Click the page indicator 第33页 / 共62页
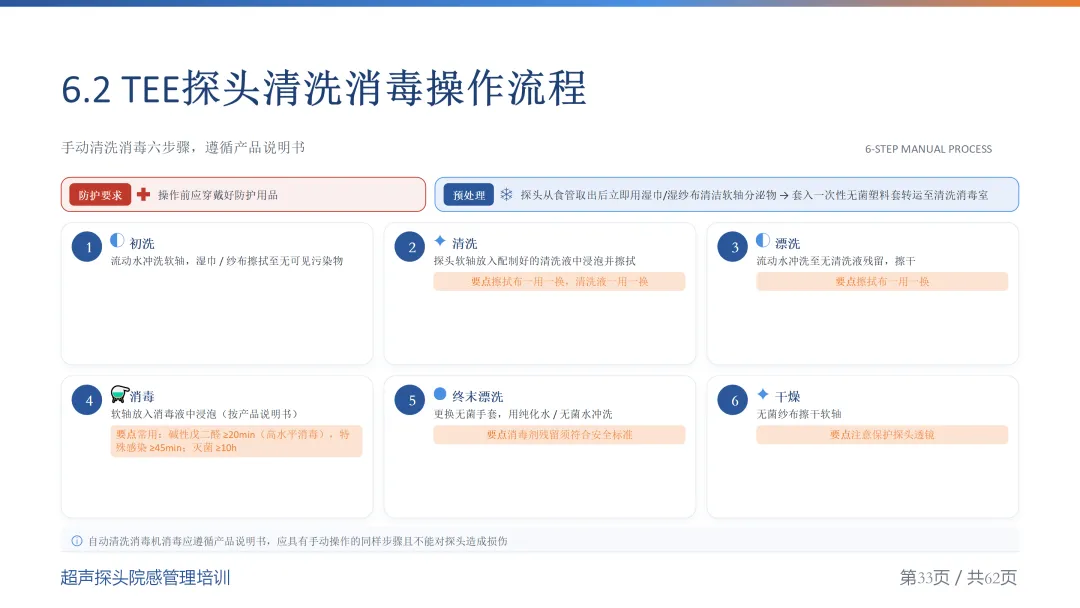The width and height of the screenshot is (1080, 608). (x=958, y=577)
